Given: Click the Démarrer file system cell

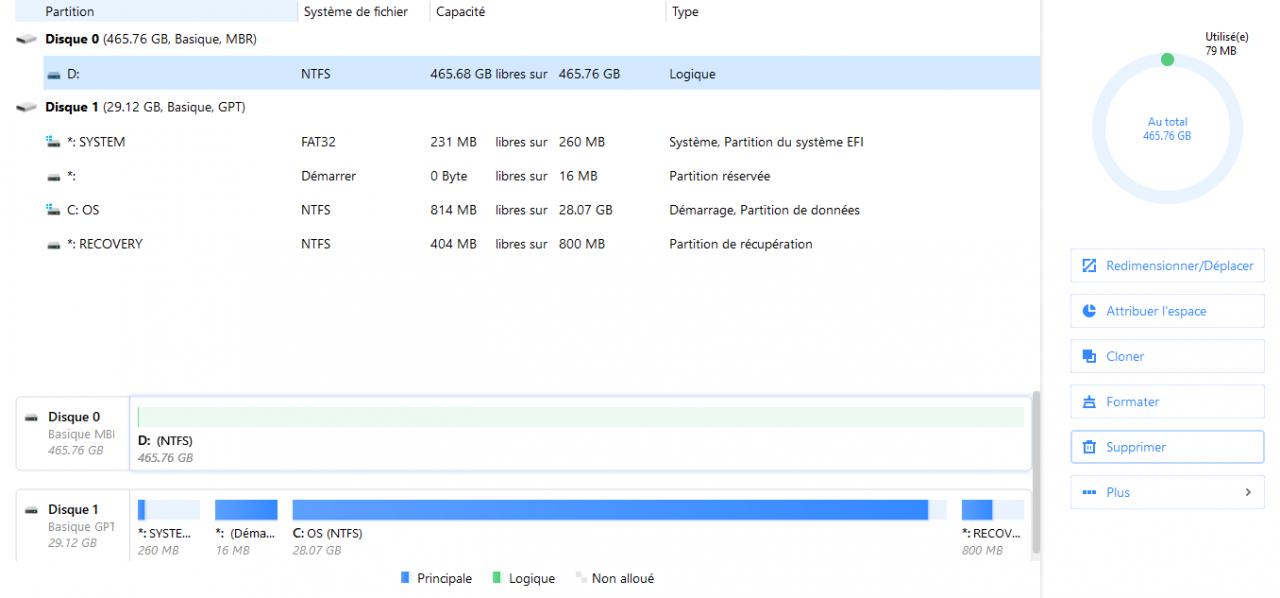Looking at the screenshot, I should pyautogui.click(x=328, y=176).
